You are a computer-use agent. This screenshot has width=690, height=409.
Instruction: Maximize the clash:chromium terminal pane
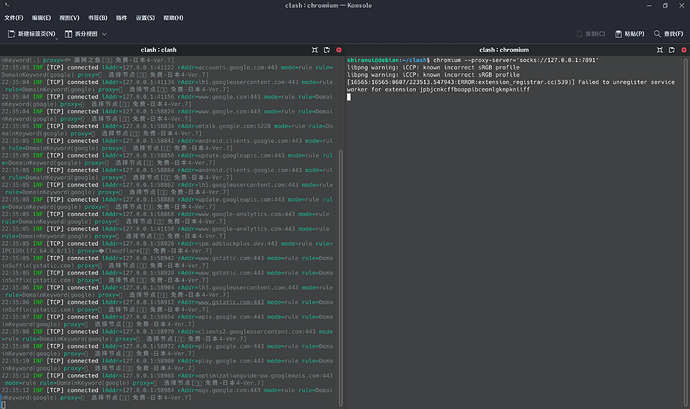click(660, 50)
